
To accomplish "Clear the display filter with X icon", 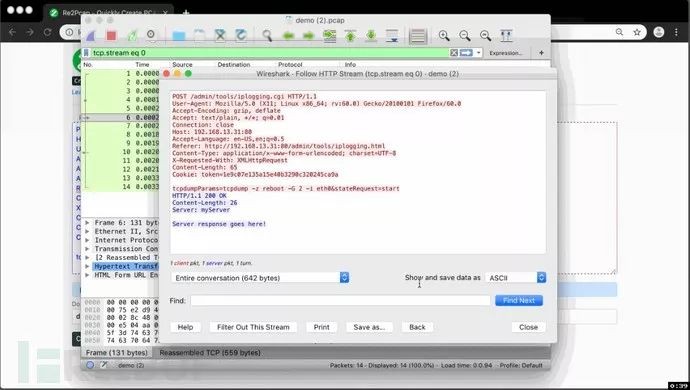I will pos(454,53).
